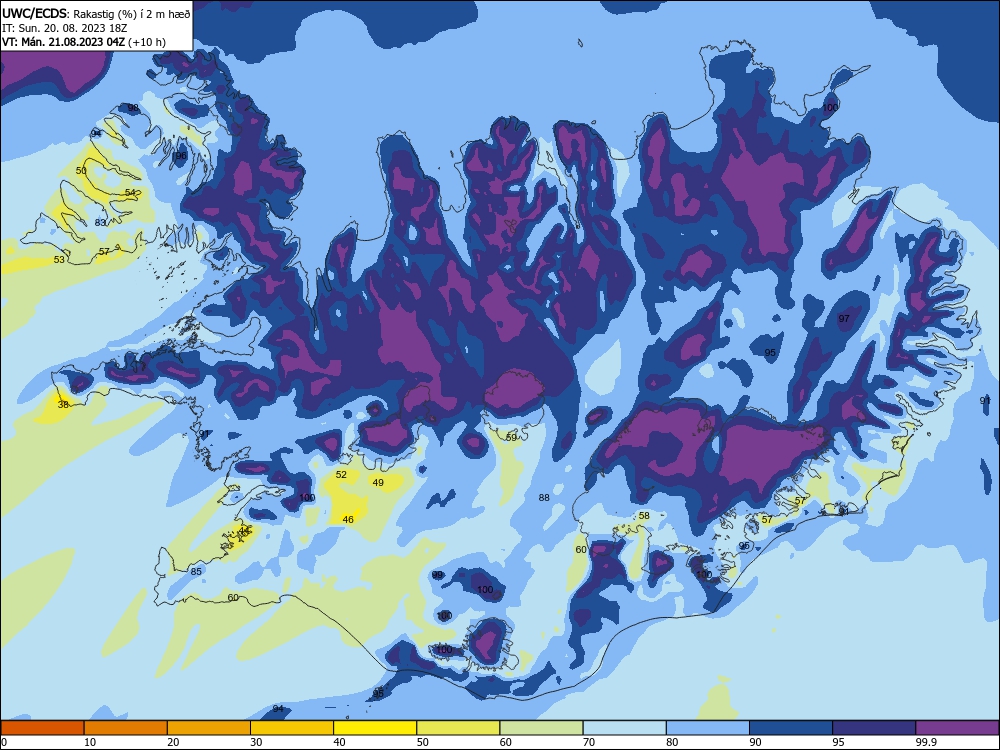Click the orange 10–20 legend swatch
1000x750 pixels.
tap(126, 728)
